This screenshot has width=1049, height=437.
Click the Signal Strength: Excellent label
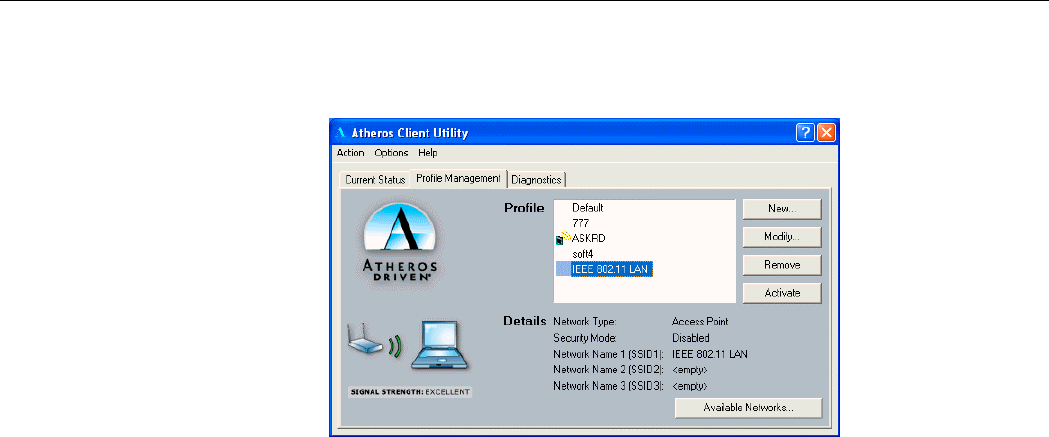(410, 391)
